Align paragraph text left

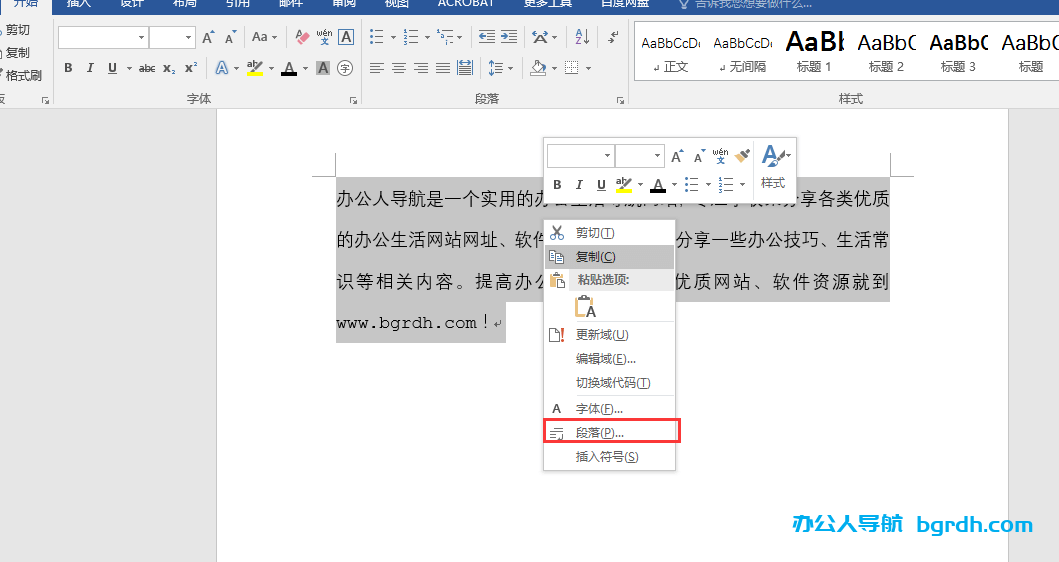377,68
